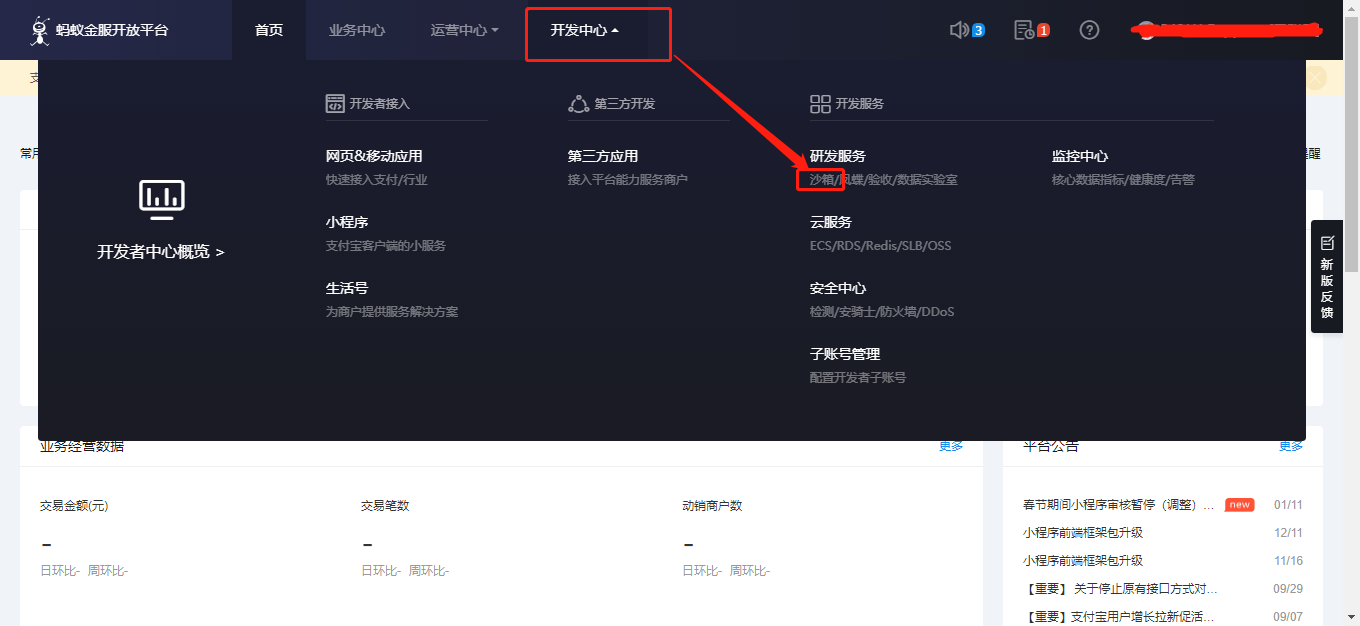Image resolution: width=1360 pixels, height=626 pixels.
Task: Click the 开发服务 section heading
Action: 860,104
